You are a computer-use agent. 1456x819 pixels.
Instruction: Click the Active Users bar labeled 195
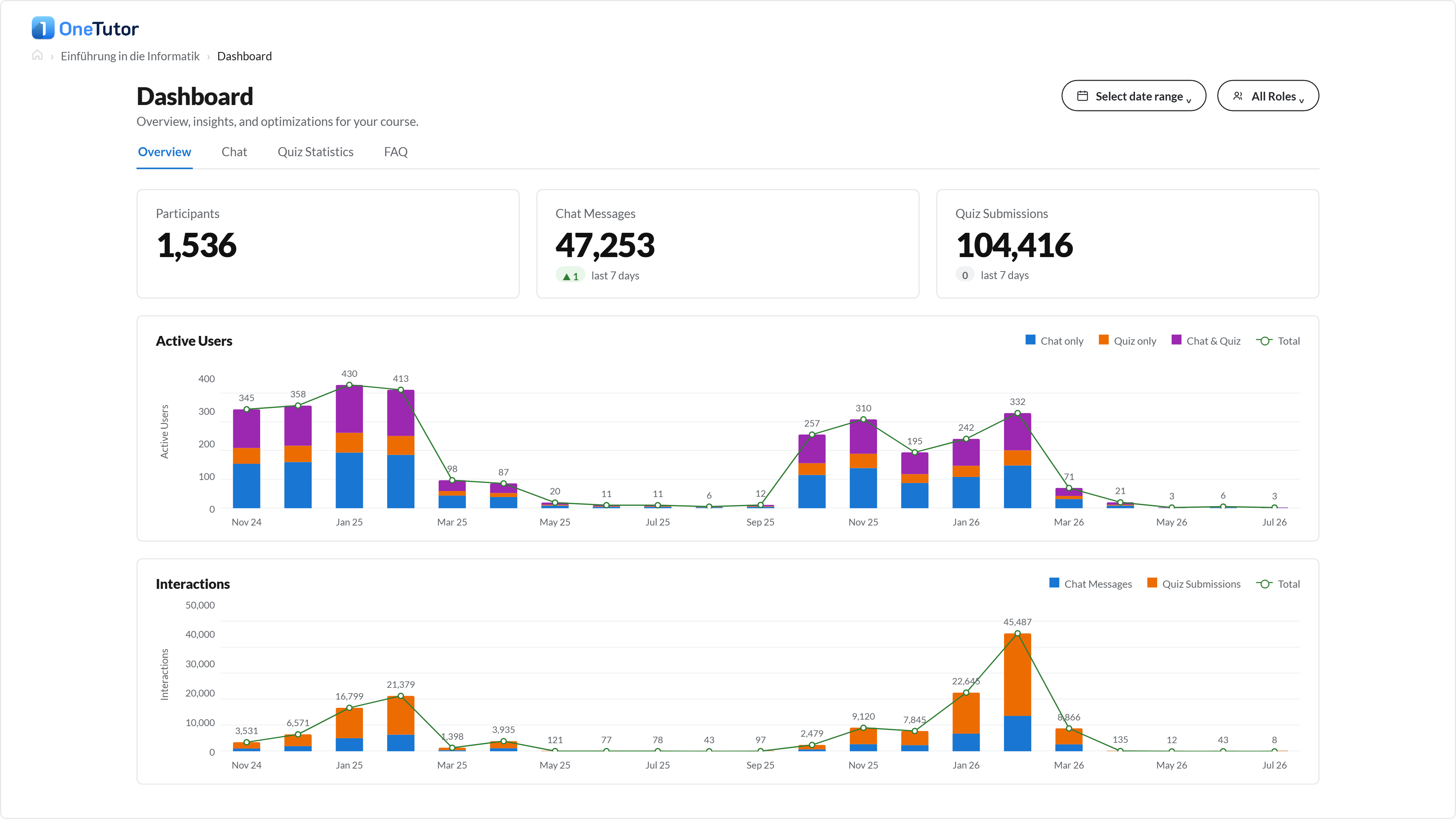[x=915, y=480]
